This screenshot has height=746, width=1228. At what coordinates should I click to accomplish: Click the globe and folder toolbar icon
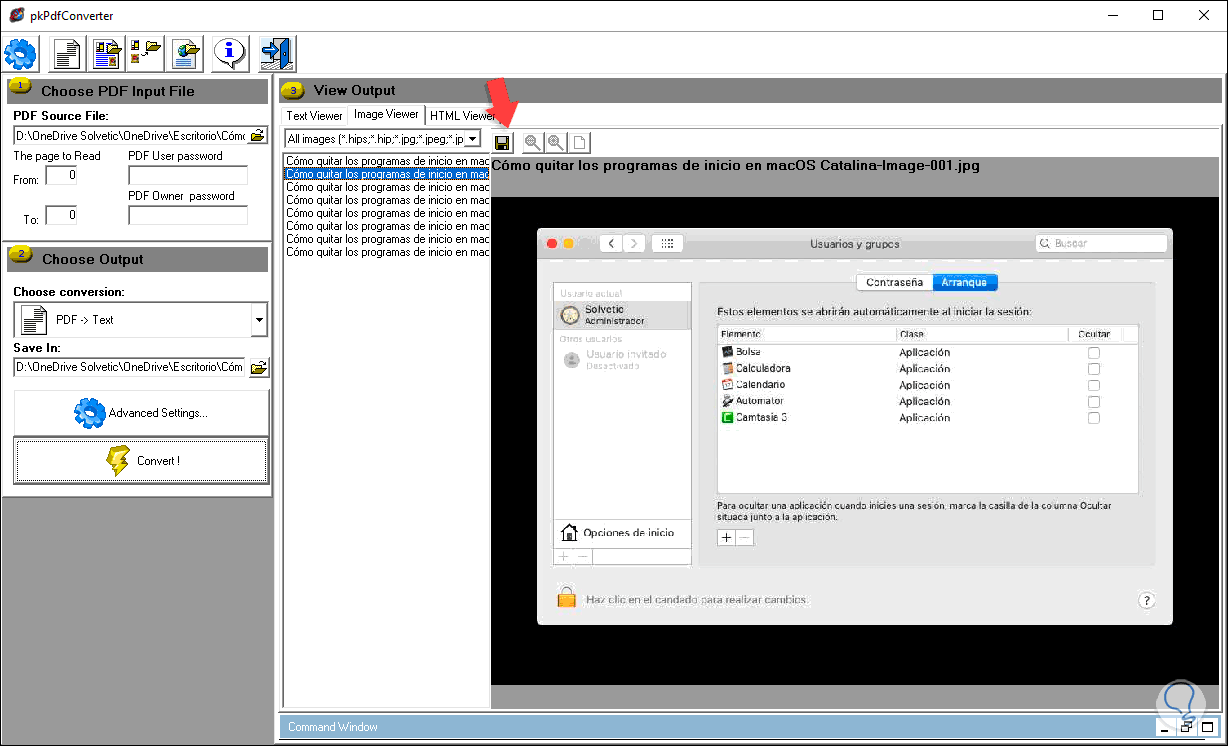click(x=187, y=52)
